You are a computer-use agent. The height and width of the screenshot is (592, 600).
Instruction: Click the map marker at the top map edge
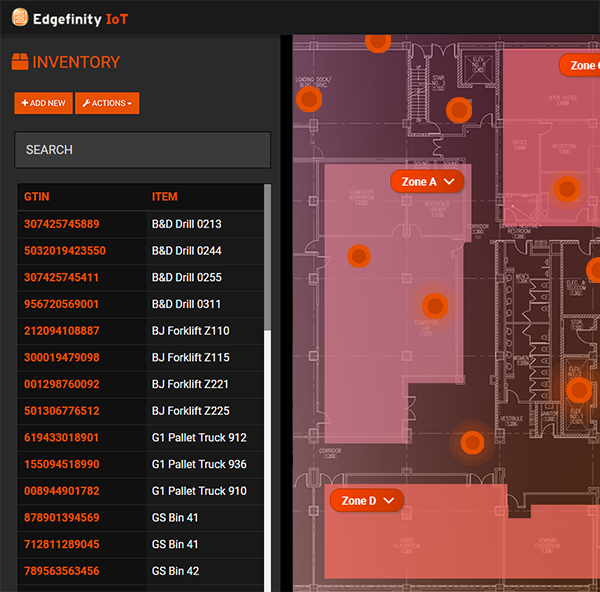pos(378,41)
